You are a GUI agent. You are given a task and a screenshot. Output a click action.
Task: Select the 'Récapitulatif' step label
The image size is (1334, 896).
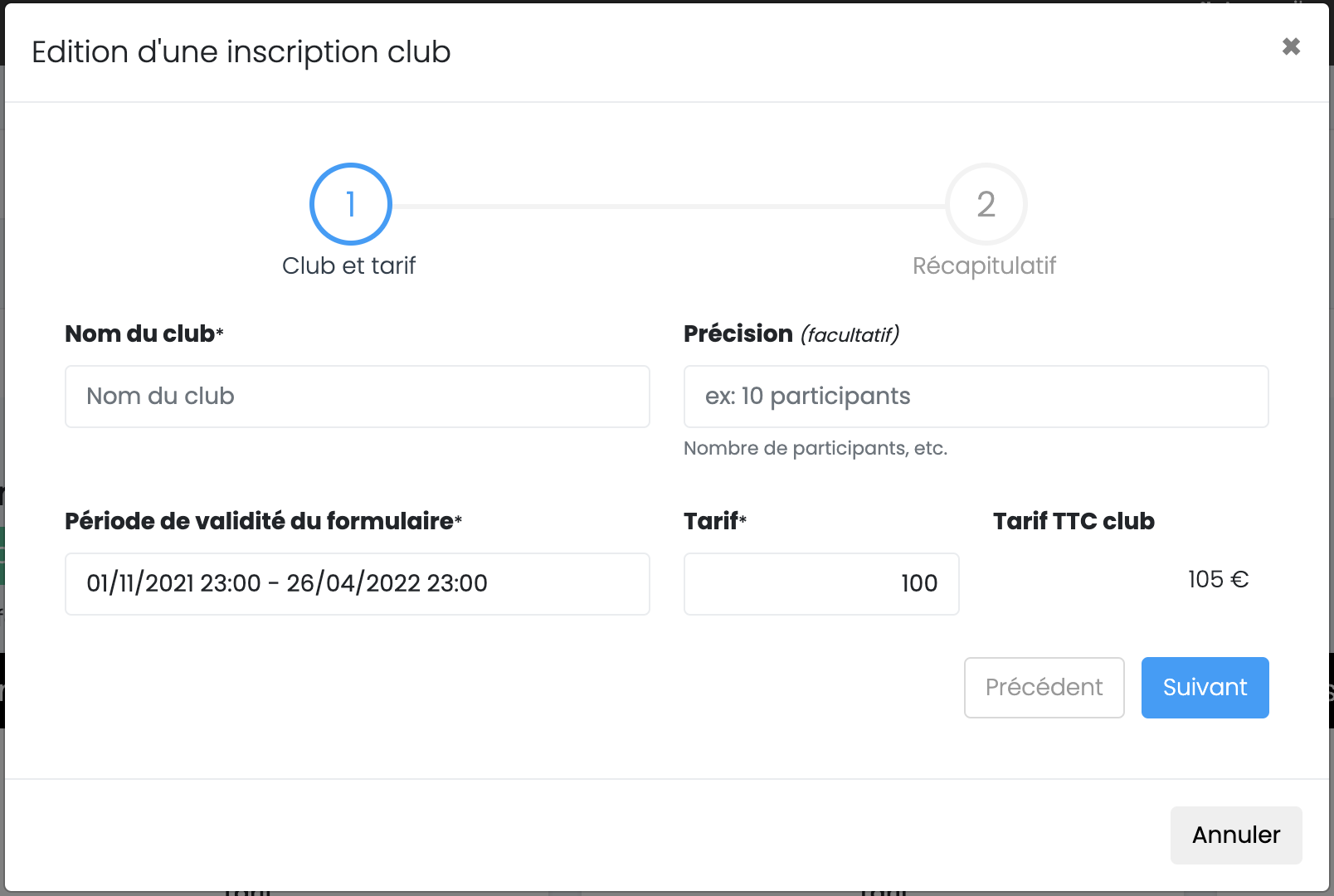pos(984,265)
